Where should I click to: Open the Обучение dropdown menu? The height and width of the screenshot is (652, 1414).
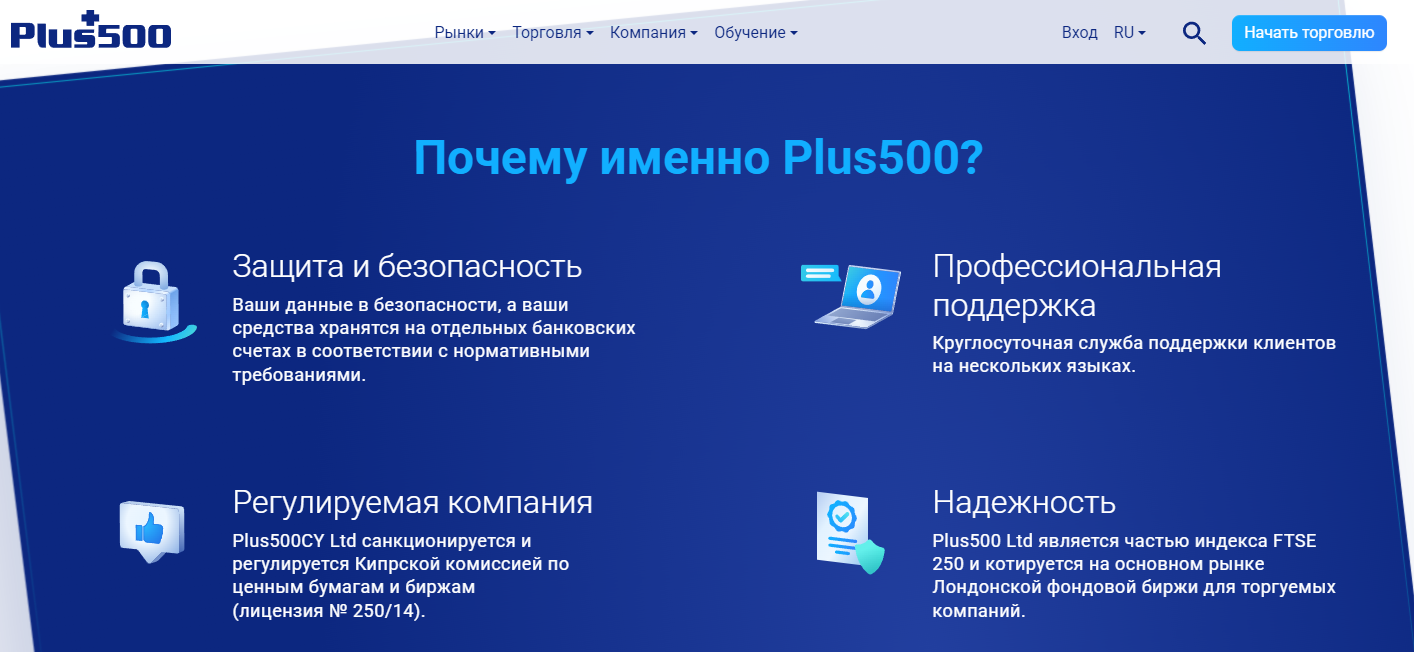pyautogui.click(x=755, y=32)
